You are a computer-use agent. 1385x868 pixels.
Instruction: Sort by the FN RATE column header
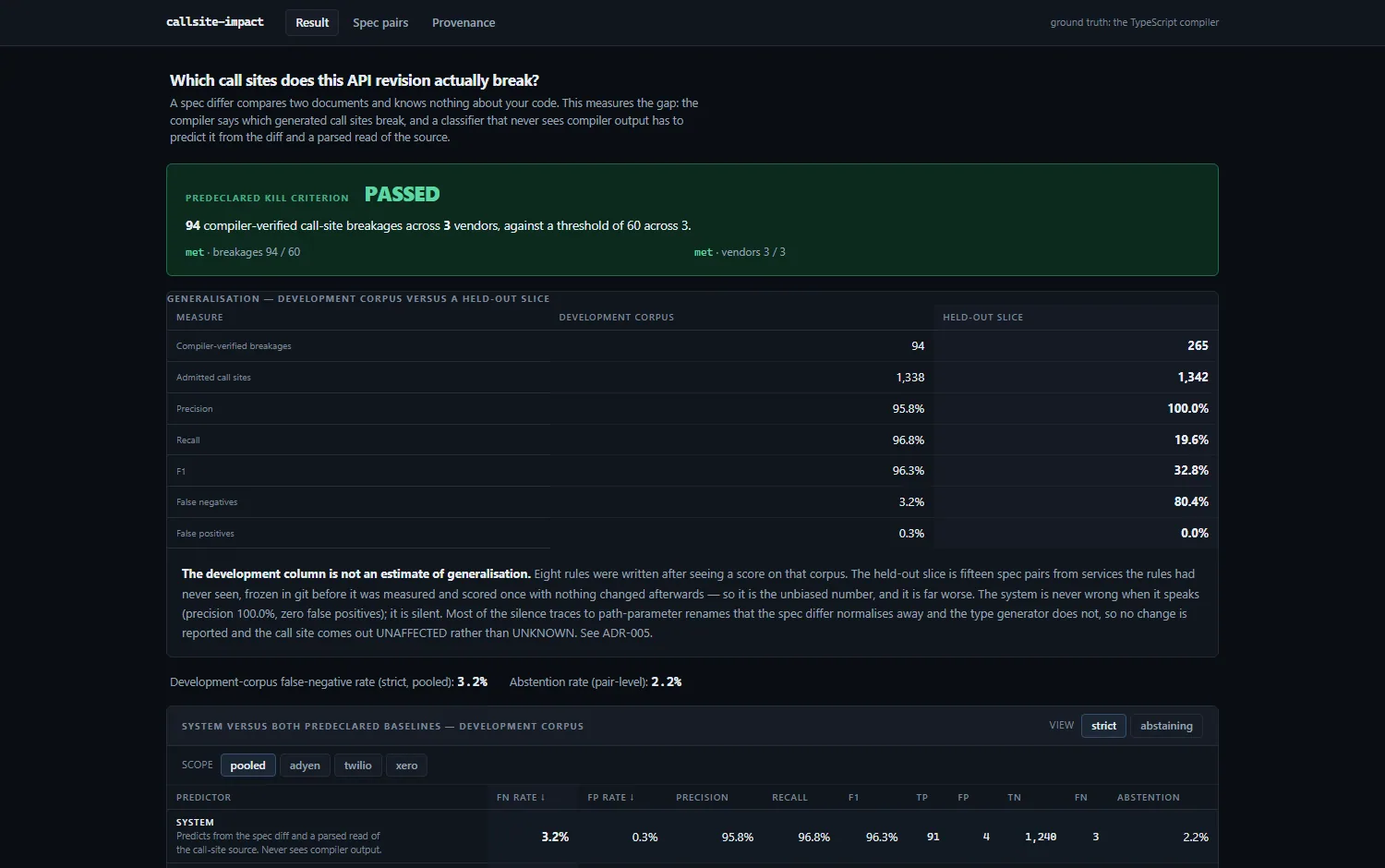tap(521, 797)
